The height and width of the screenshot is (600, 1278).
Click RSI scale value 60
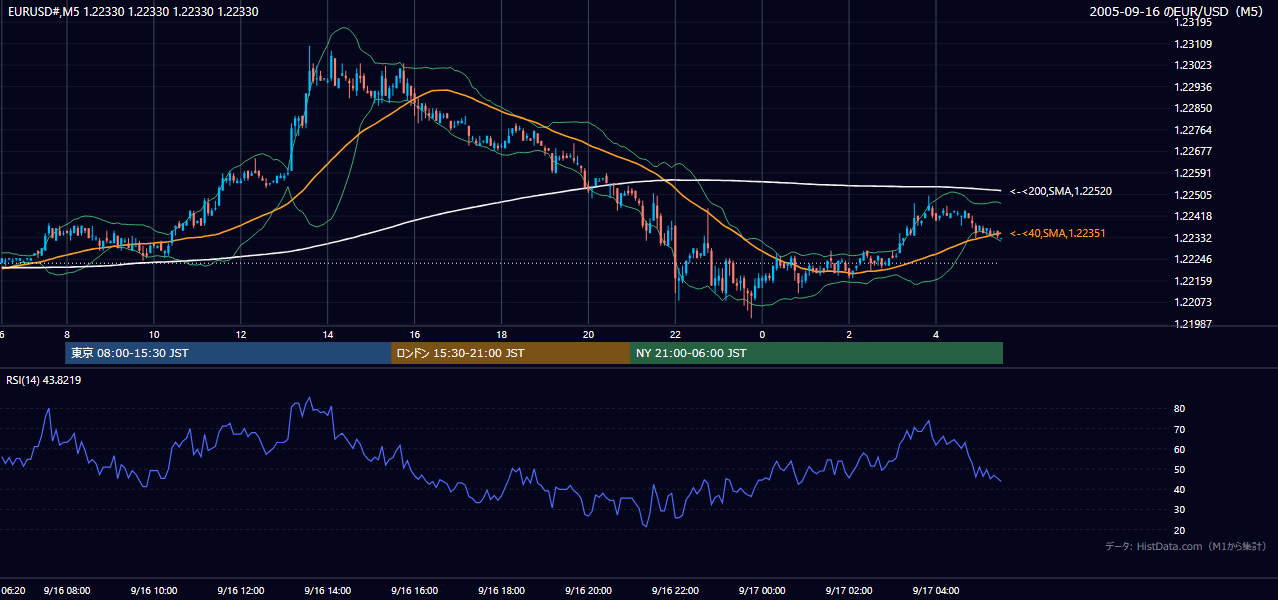point(1180,449)
